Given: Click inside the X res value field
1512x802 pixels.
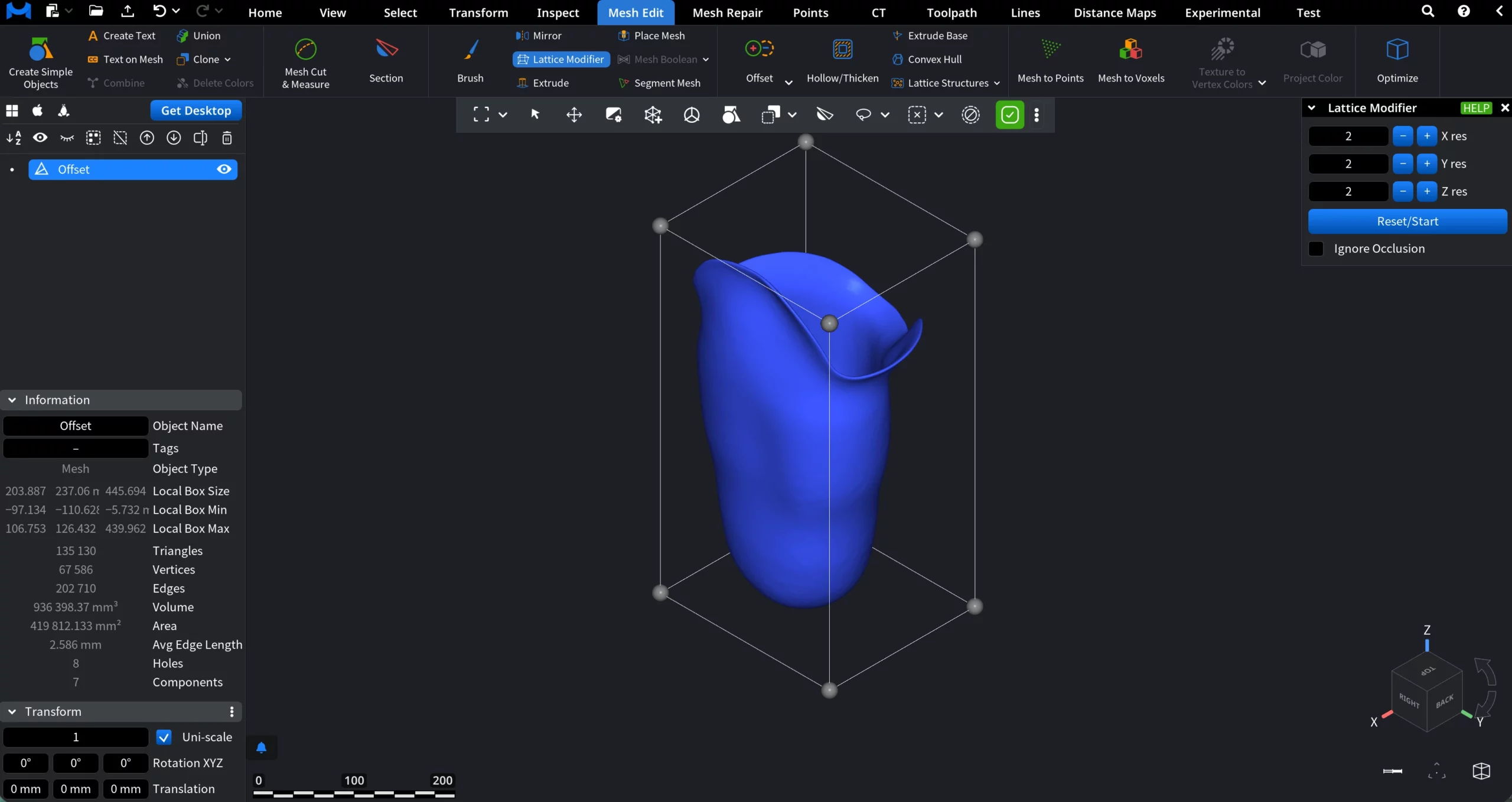Looking at the screenshot, I should 1347,136.
